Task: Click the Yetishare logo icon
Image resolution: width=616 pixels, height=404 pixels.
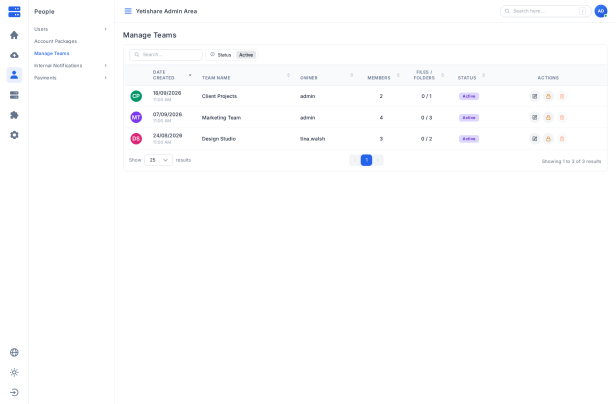Action: click(14, 12)
